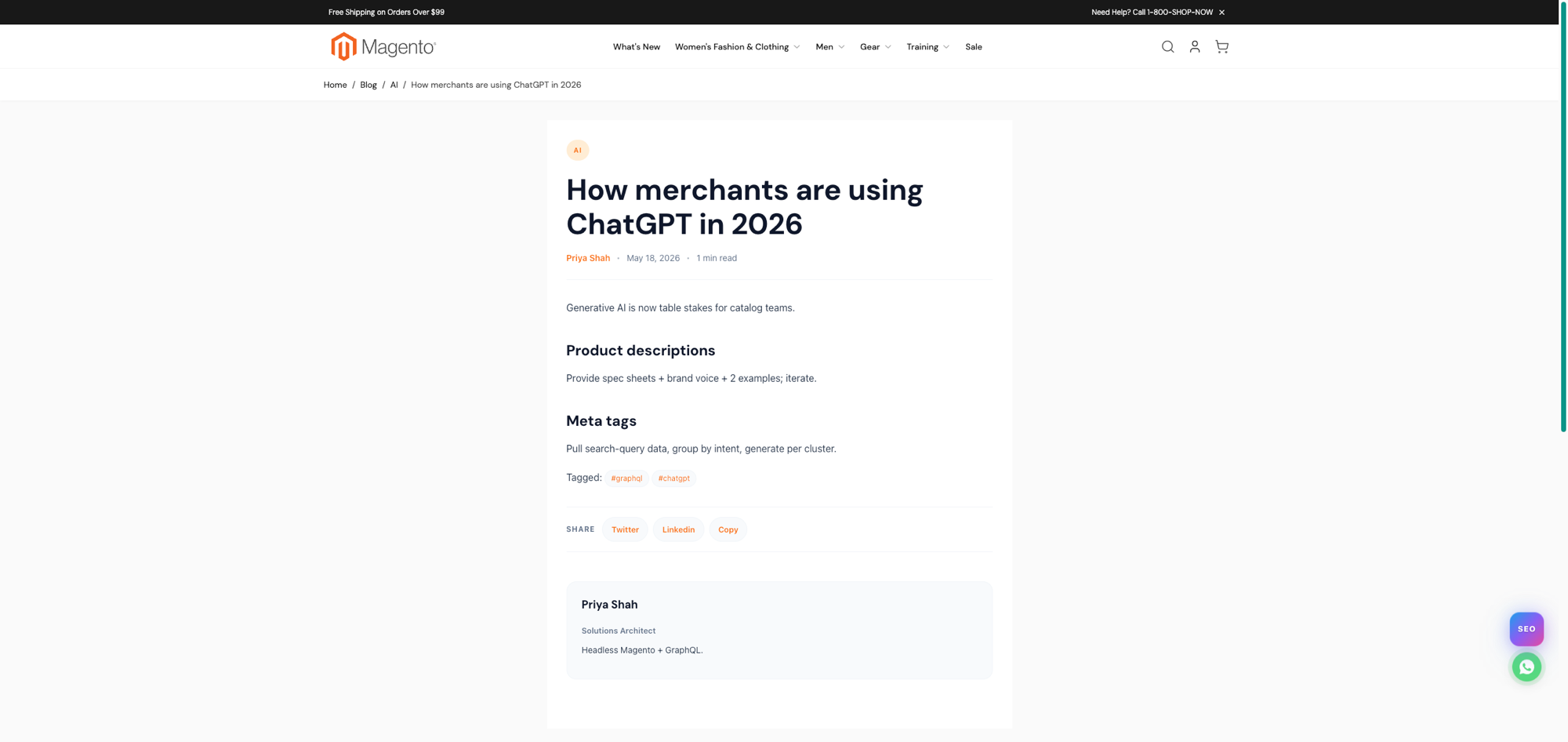Viewport: 1568px width, 742px height.
Task: Share the article on Twitter
Action: click(x=625, y=529)
